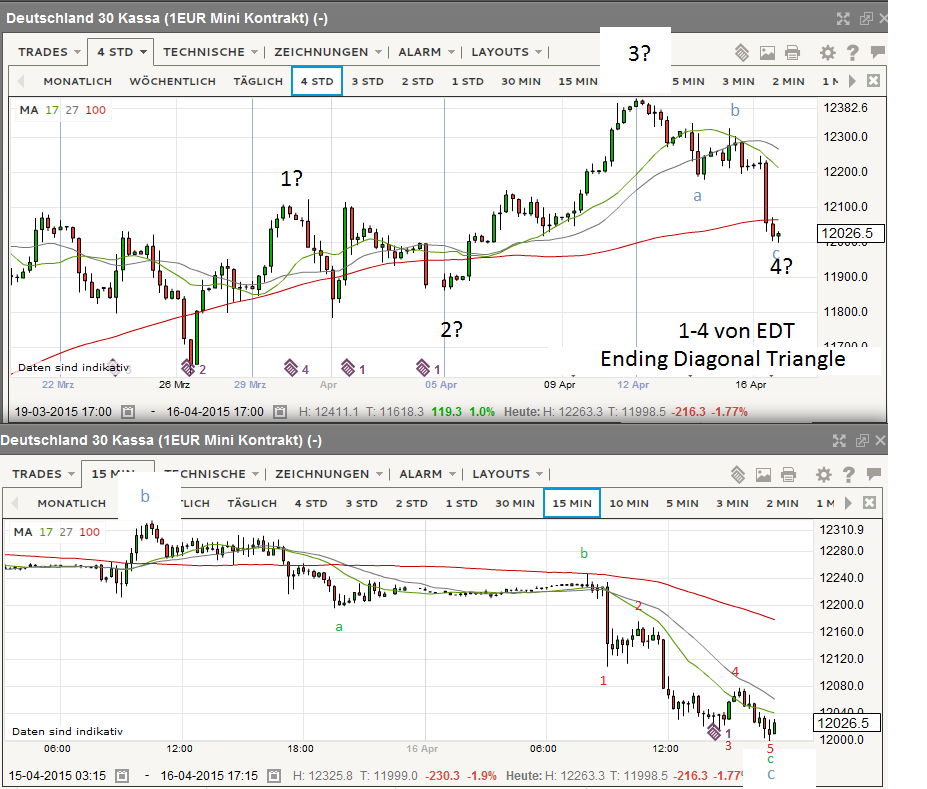Viewport: 927px width, 789px height.
Task: Open the end date calendar in bottom chart
Action: coord(281,774)
